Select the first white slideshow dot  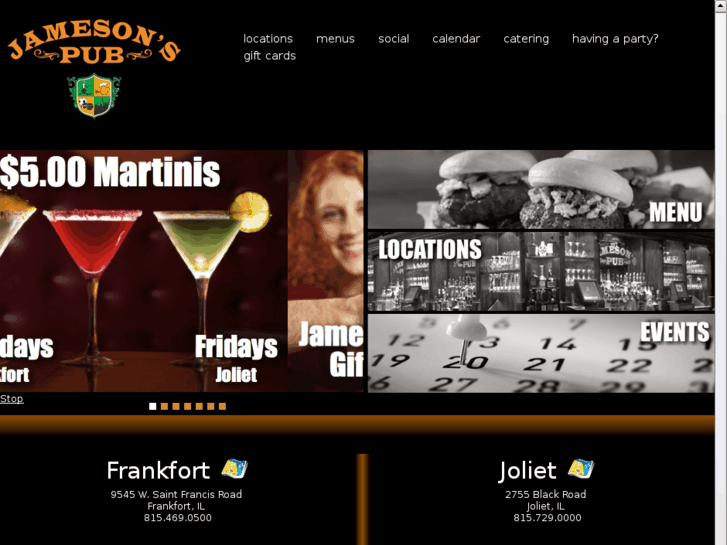tap(153, 406)
